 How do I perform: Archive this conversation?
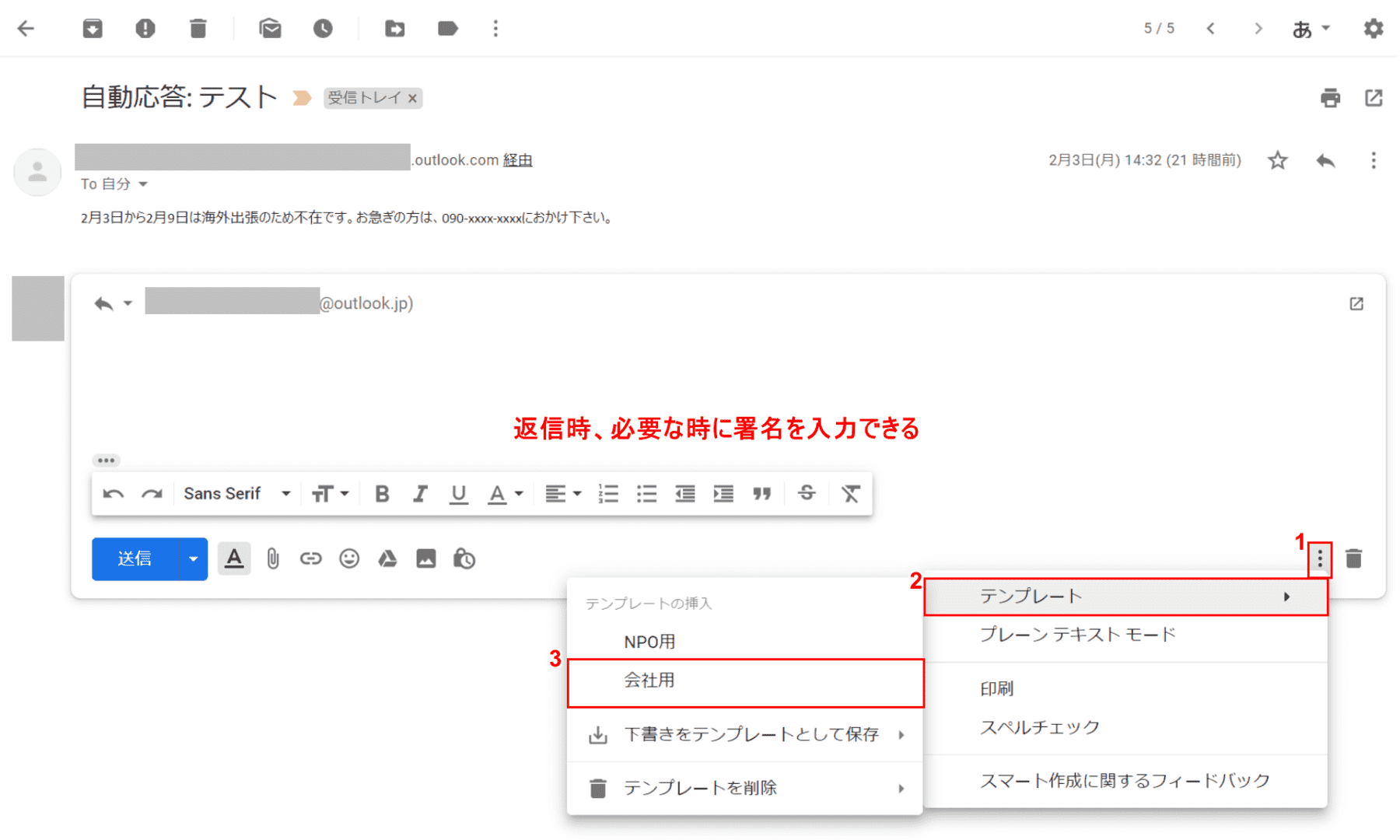click(x=93, y=29)
